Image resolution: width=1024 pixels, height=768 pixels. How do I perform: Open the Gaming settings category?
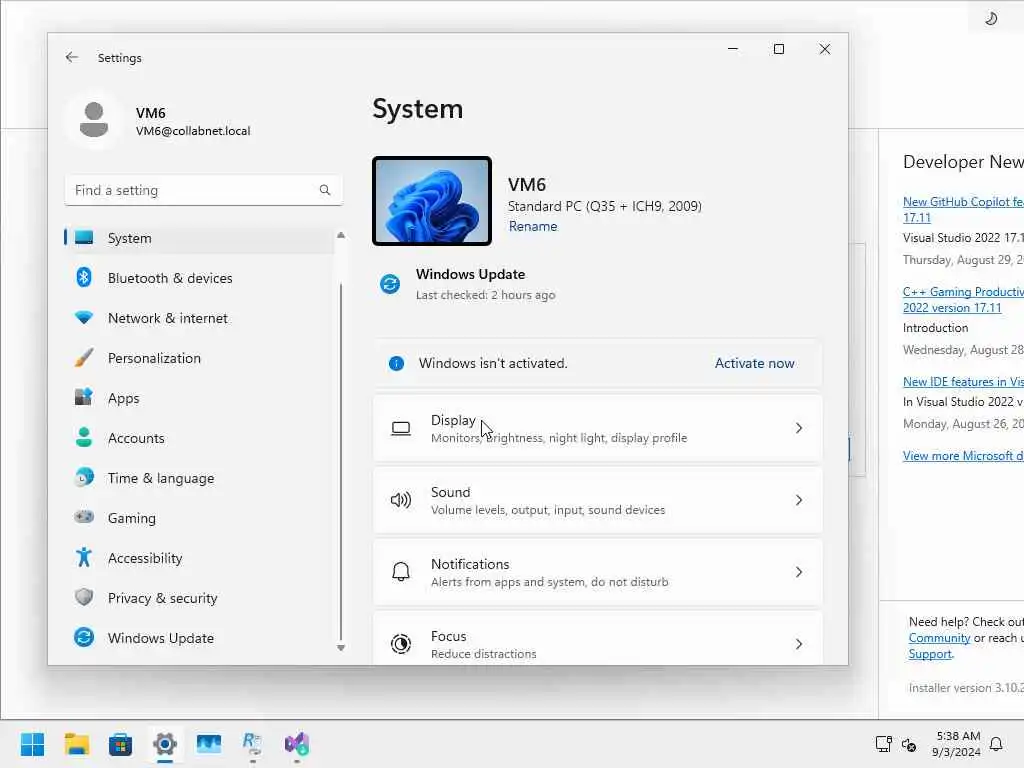[x=199, y=517]
